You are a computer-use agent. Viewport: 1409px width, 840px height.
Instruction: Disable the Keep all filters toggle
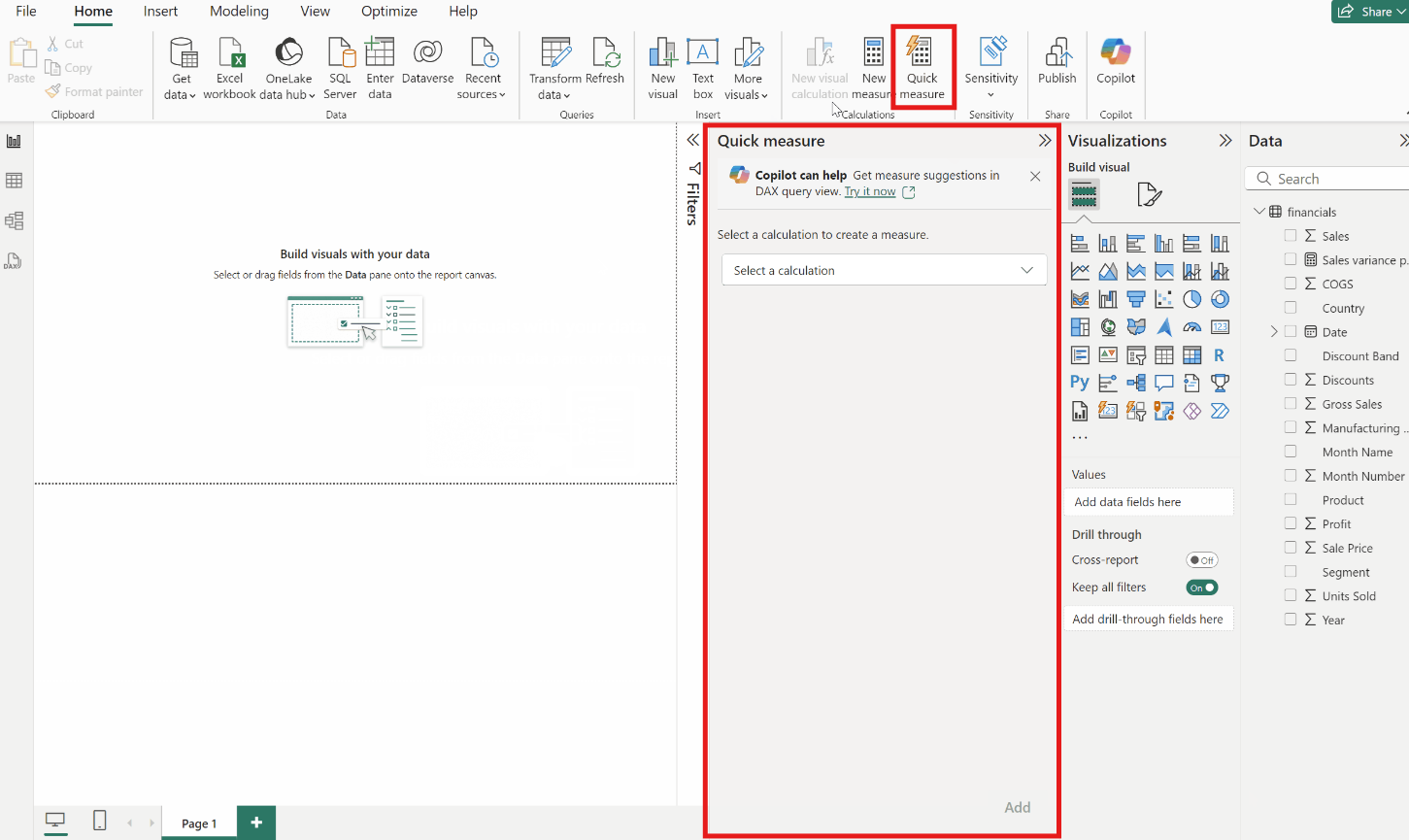tap(1201, 588)
